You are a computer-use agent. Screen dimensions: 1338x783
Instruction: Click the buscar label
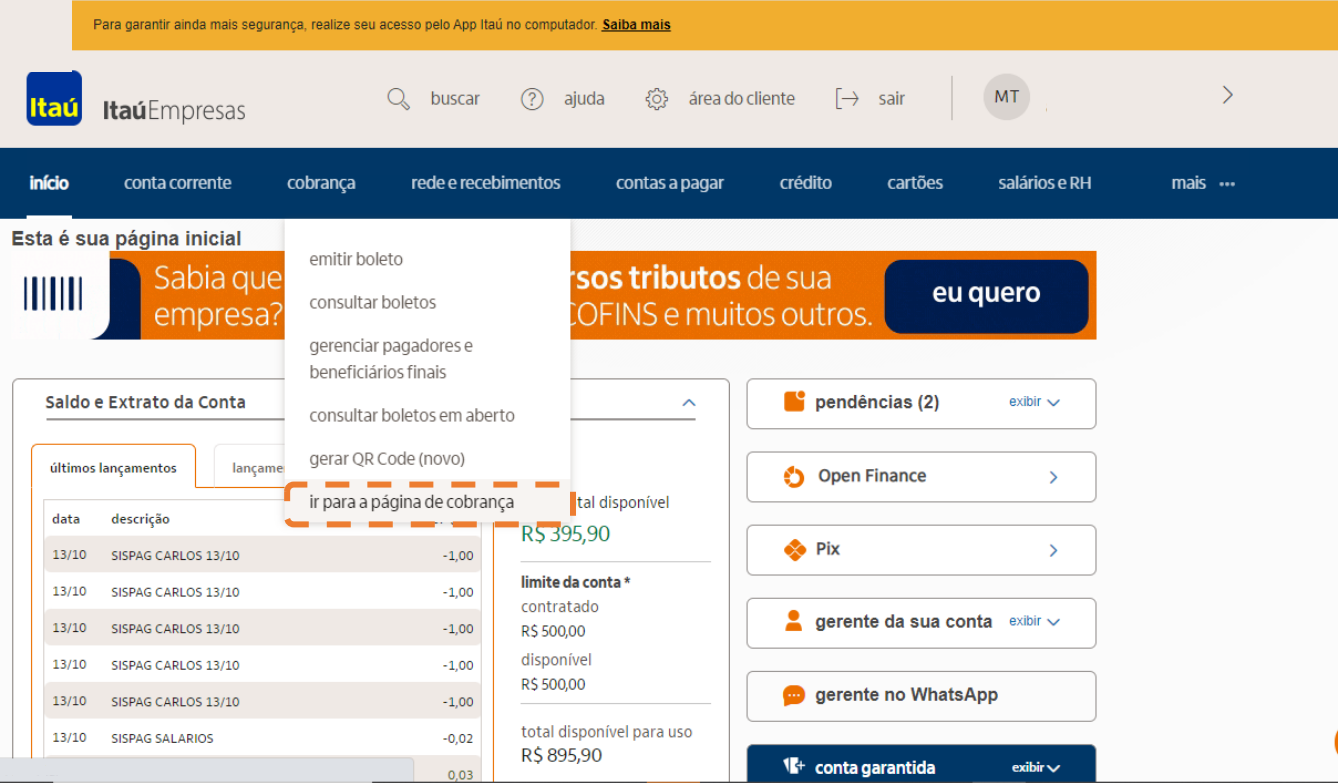point(455,99)
